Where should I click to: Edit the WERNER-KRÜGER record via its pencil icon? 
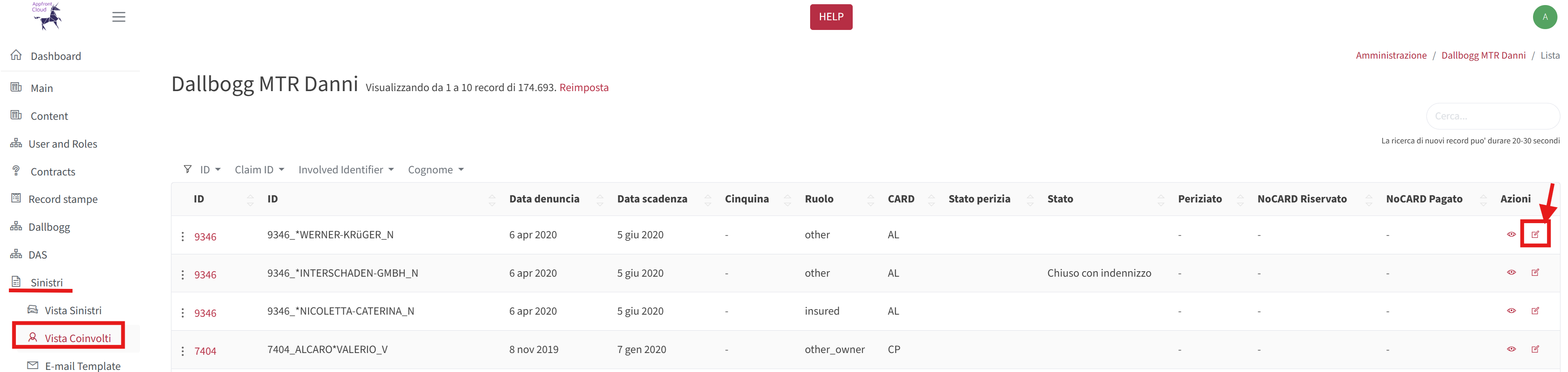click(x=1535, y=235)
